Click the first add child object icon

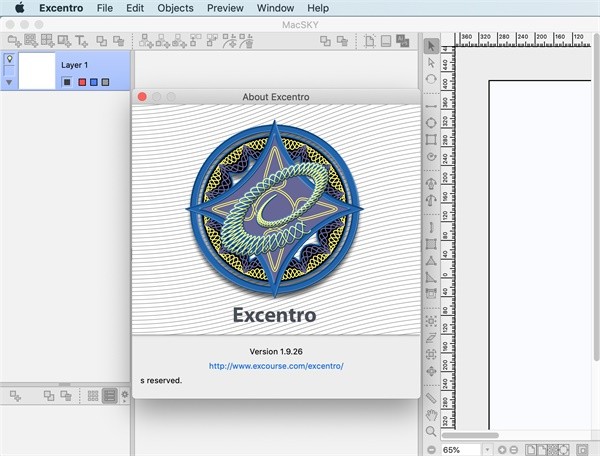(x=146, y=41)
